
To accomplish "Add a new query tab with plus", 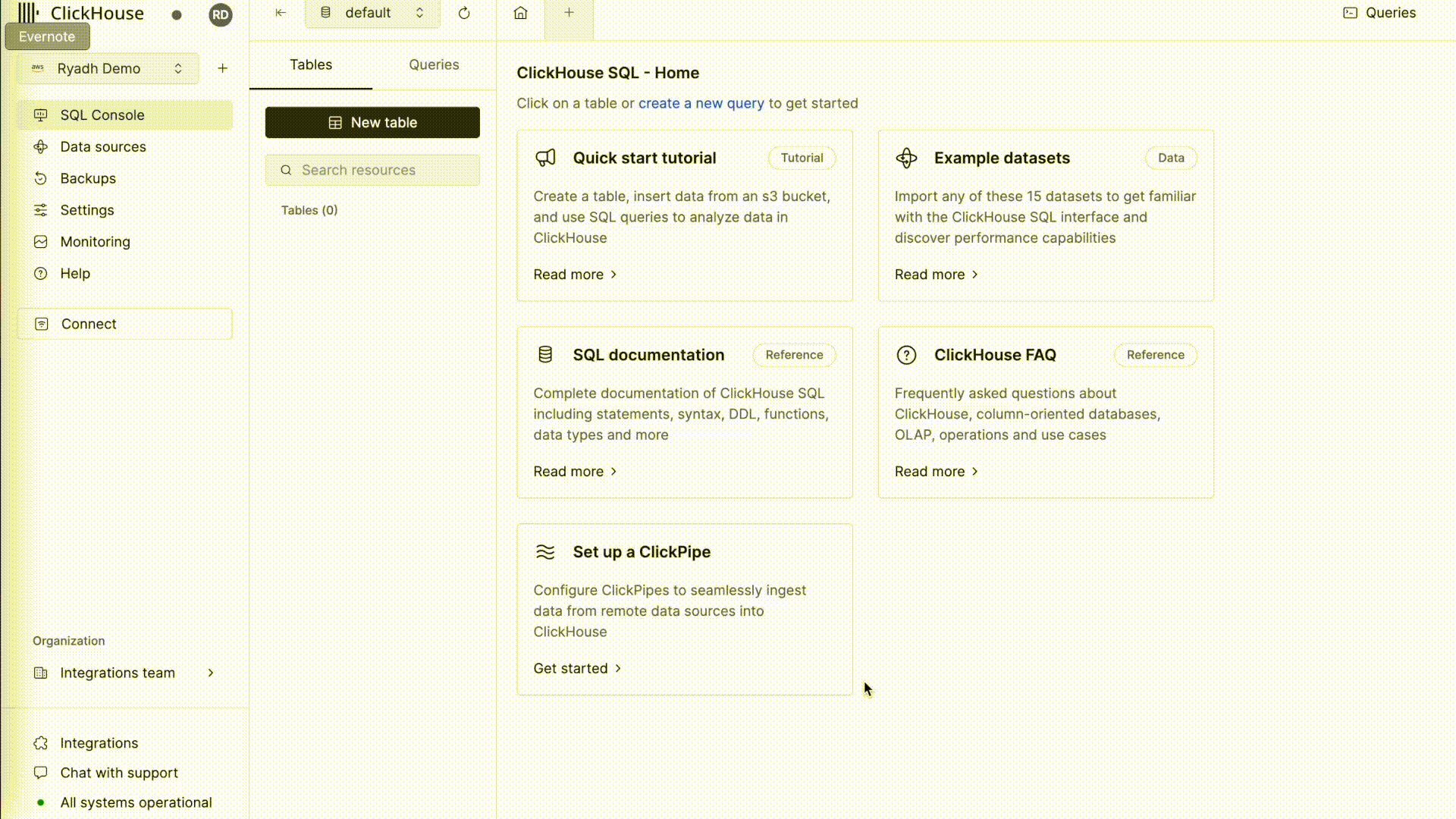I will (x=569, y=13).
